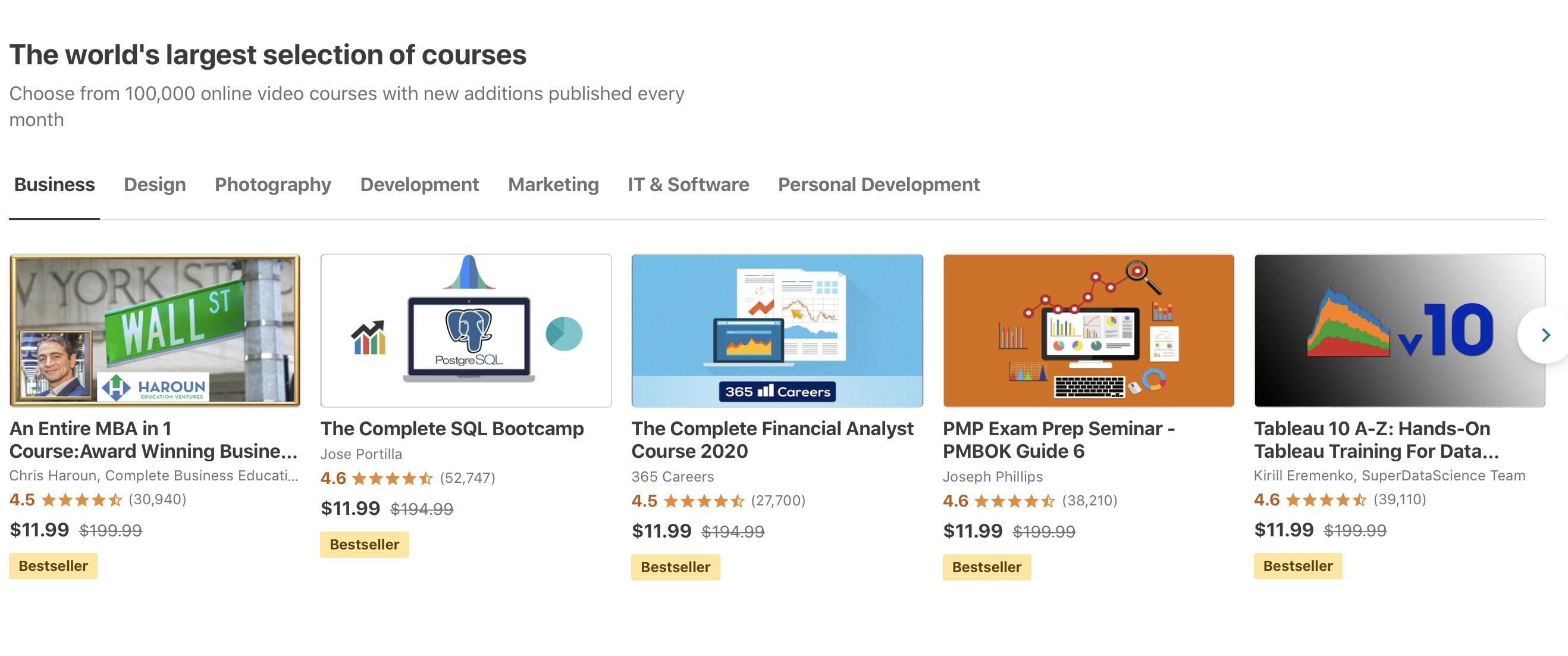Go to the Marketing tab
Screen dimensions: 1568x656
[553, 185]
